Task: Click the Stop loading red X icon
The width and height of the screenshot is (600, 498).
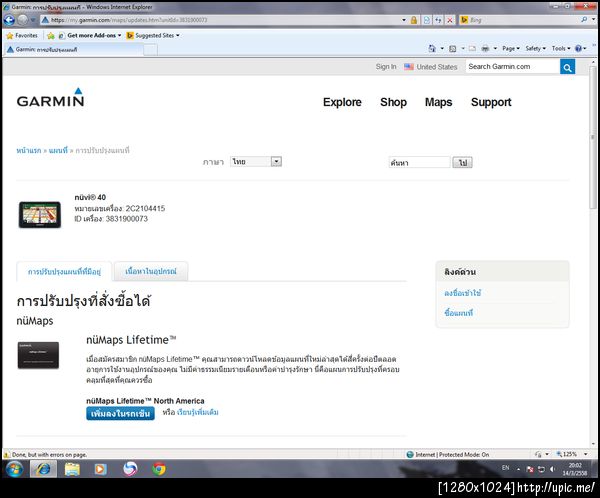Action: click(x=450, y=20)
